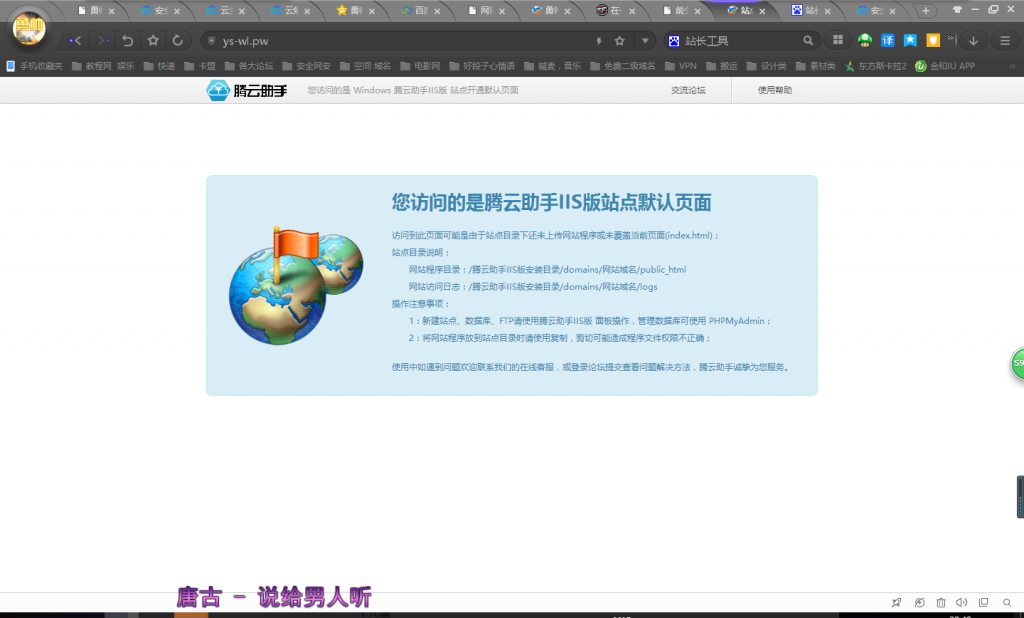Viewport: 1024px width, 618px height.
Task: Open the green mushroom extension icon
Action: pos(865,41)
